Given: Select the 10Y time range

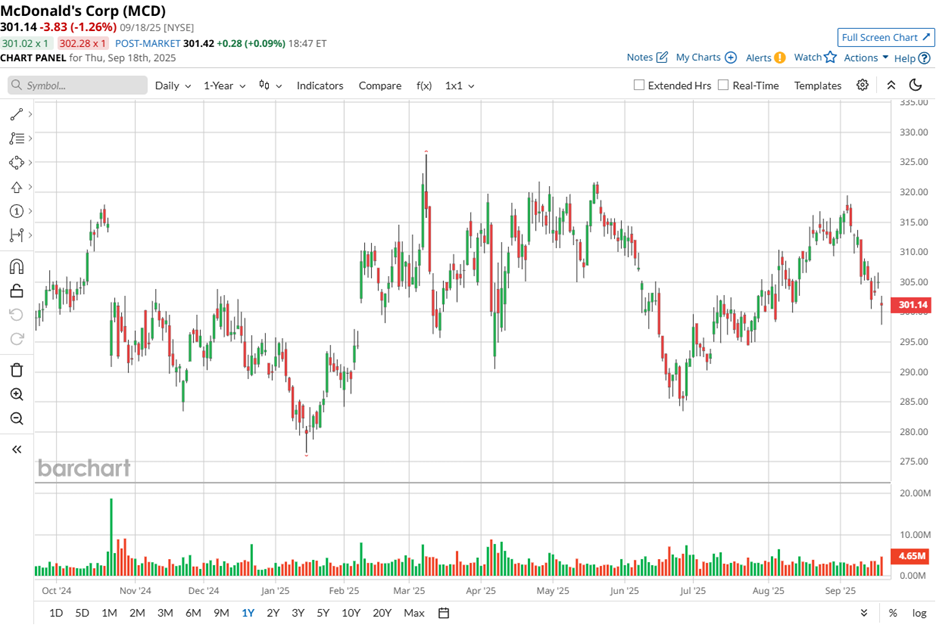Looking at the screenshot, I should (x=351, y=613).
